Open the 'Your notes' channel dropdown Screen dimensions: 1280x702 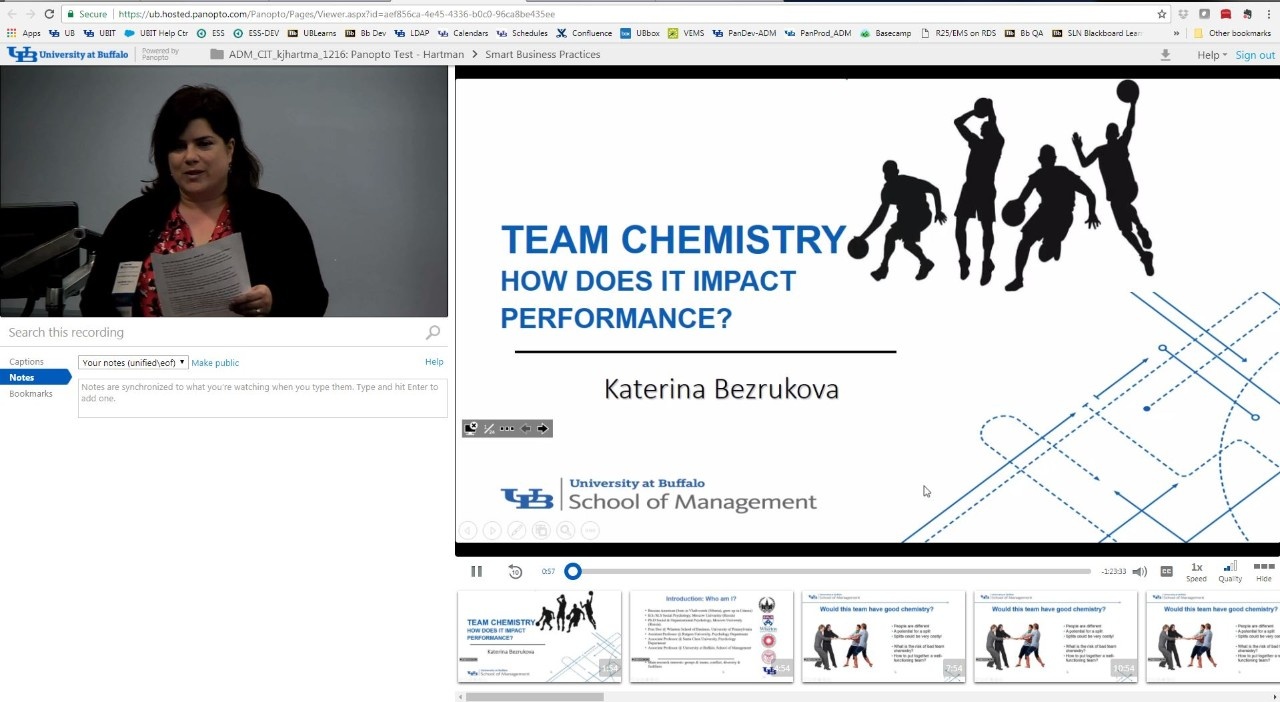(134, 362)
